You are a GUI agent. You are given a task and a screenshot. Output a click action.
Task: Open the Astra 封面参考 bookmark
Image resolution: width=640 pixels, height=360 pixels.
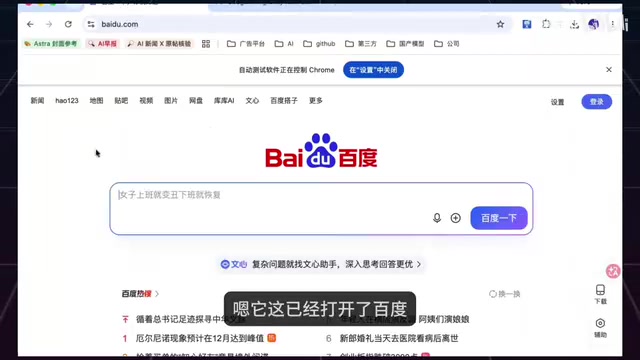click(51, 44)
